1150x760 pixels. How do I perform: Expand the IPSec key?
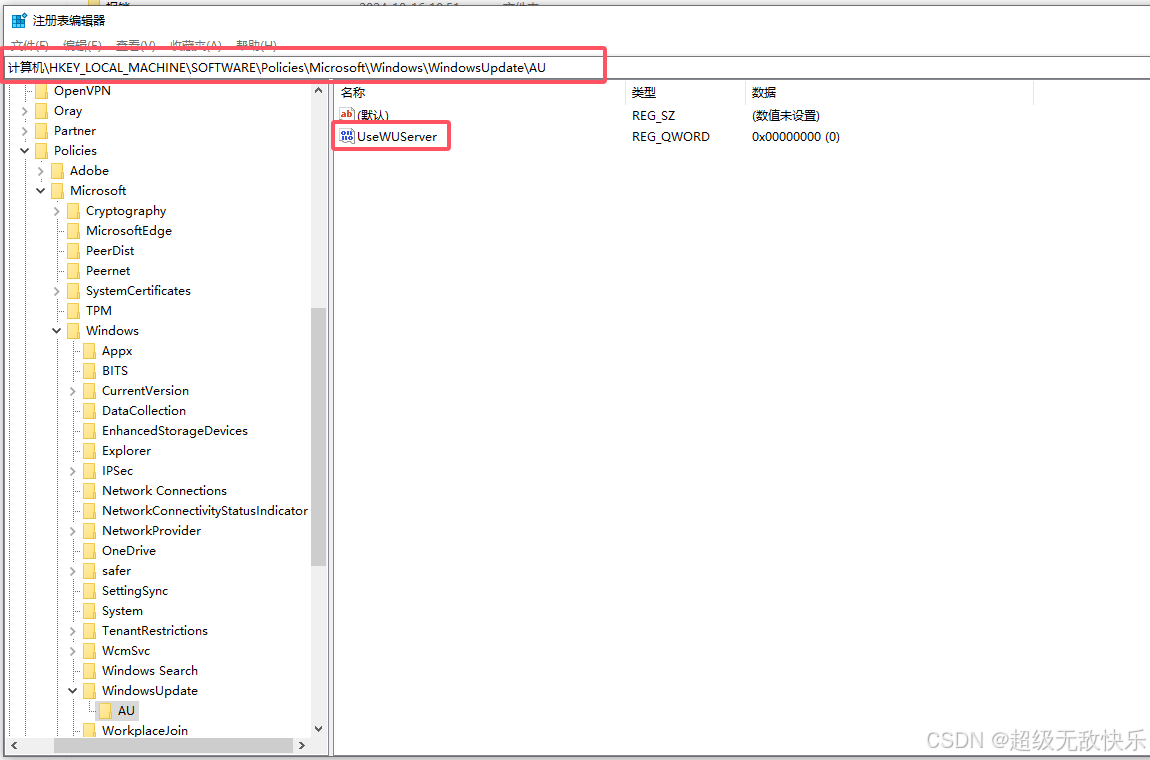pyautogui.click(x=73, y=471)
